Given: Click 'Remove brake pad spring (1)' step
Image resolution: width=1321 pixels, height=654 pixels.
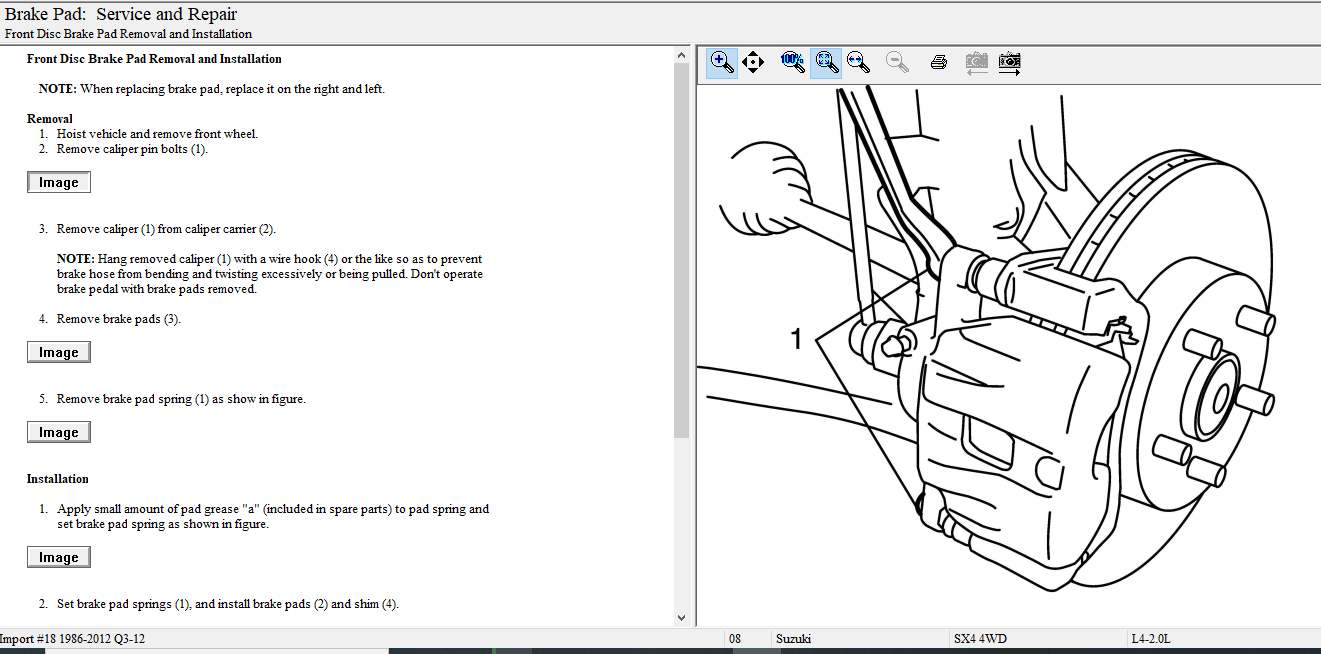Looking at the screenshot, I should coord(181,399).
